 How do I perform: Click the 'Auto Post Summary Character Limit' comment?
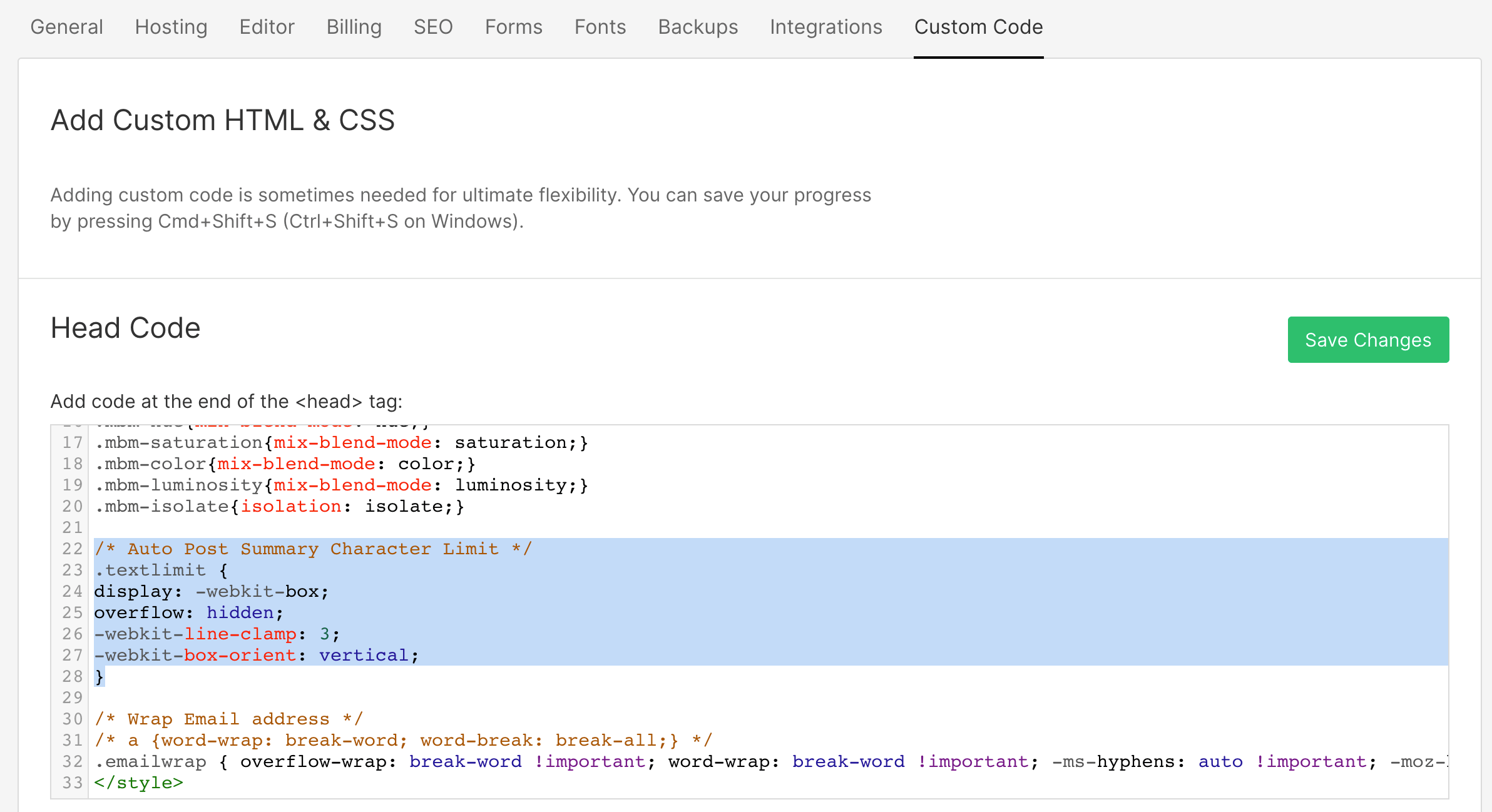click(x=313, y=549)
